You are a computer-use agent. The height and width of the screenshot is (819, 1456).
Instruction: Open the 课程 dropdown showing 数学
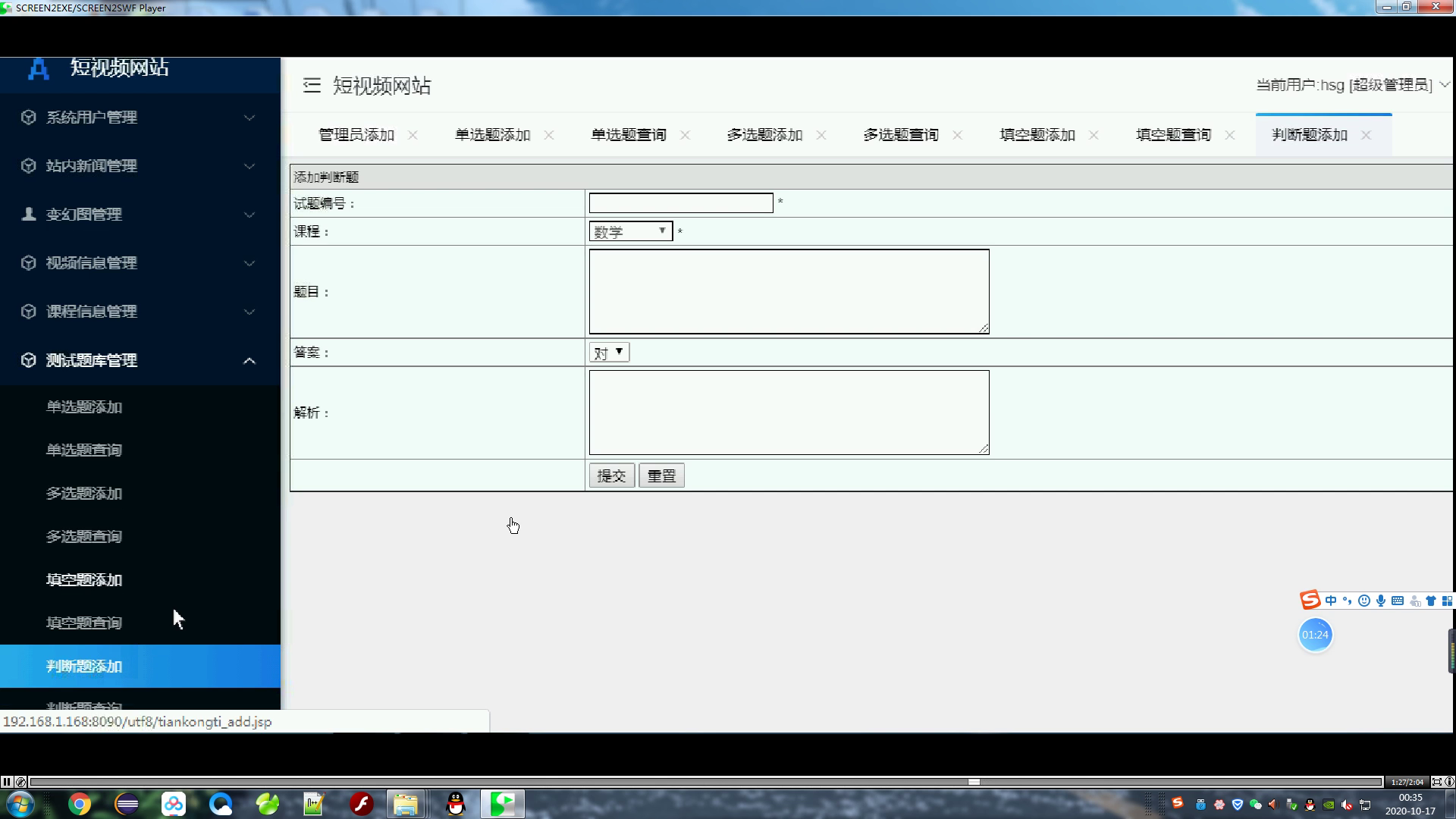[x=631, y=231]
